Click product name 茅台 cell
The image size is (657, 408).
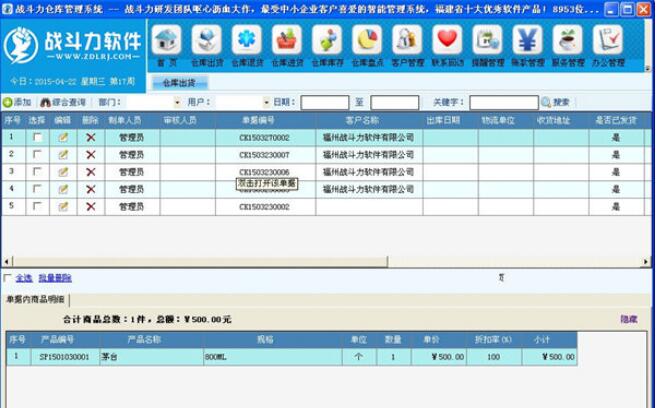point(151,357)
